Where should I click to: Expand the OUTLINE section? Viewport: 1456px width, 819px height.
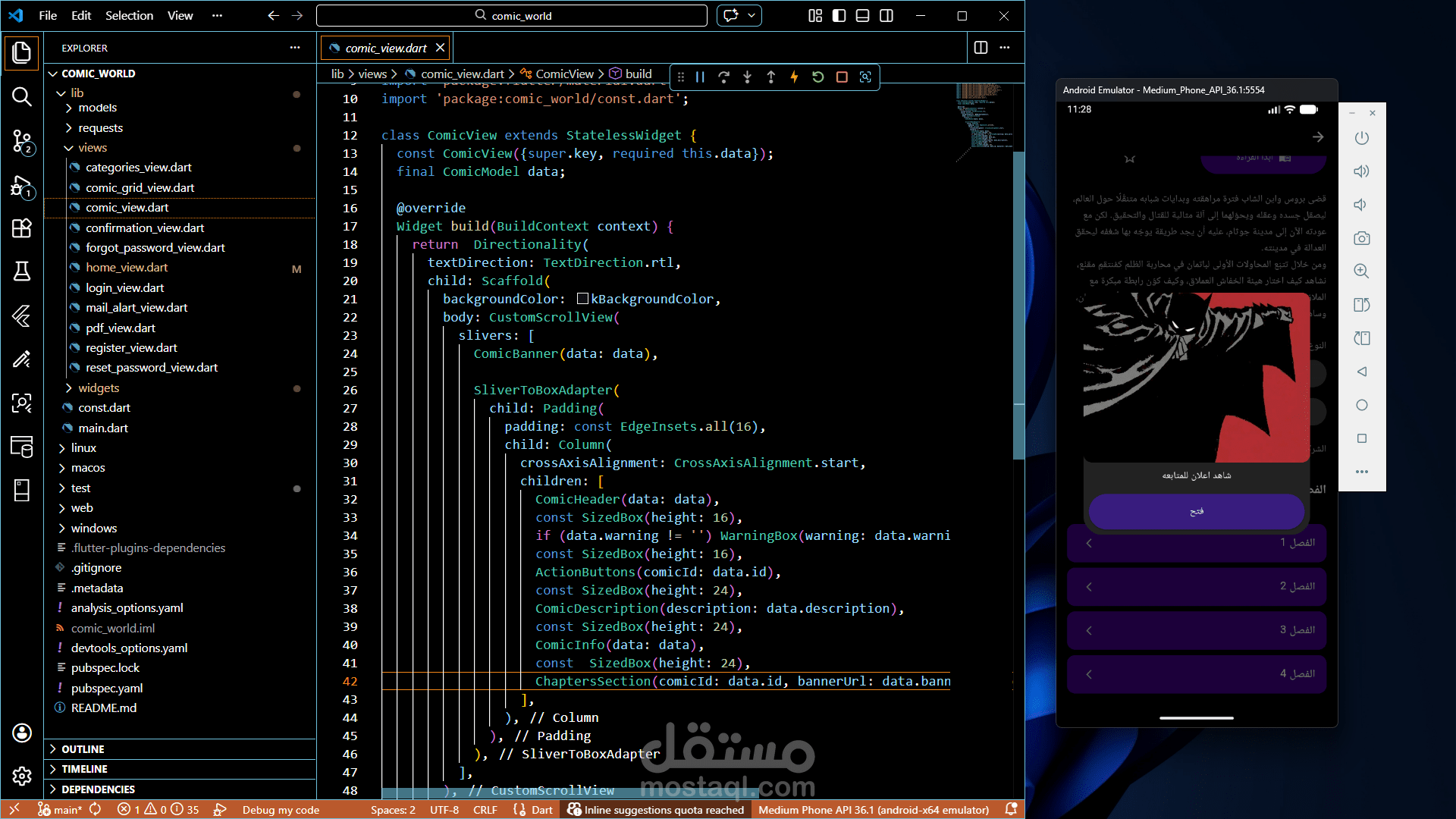(83, 748)
